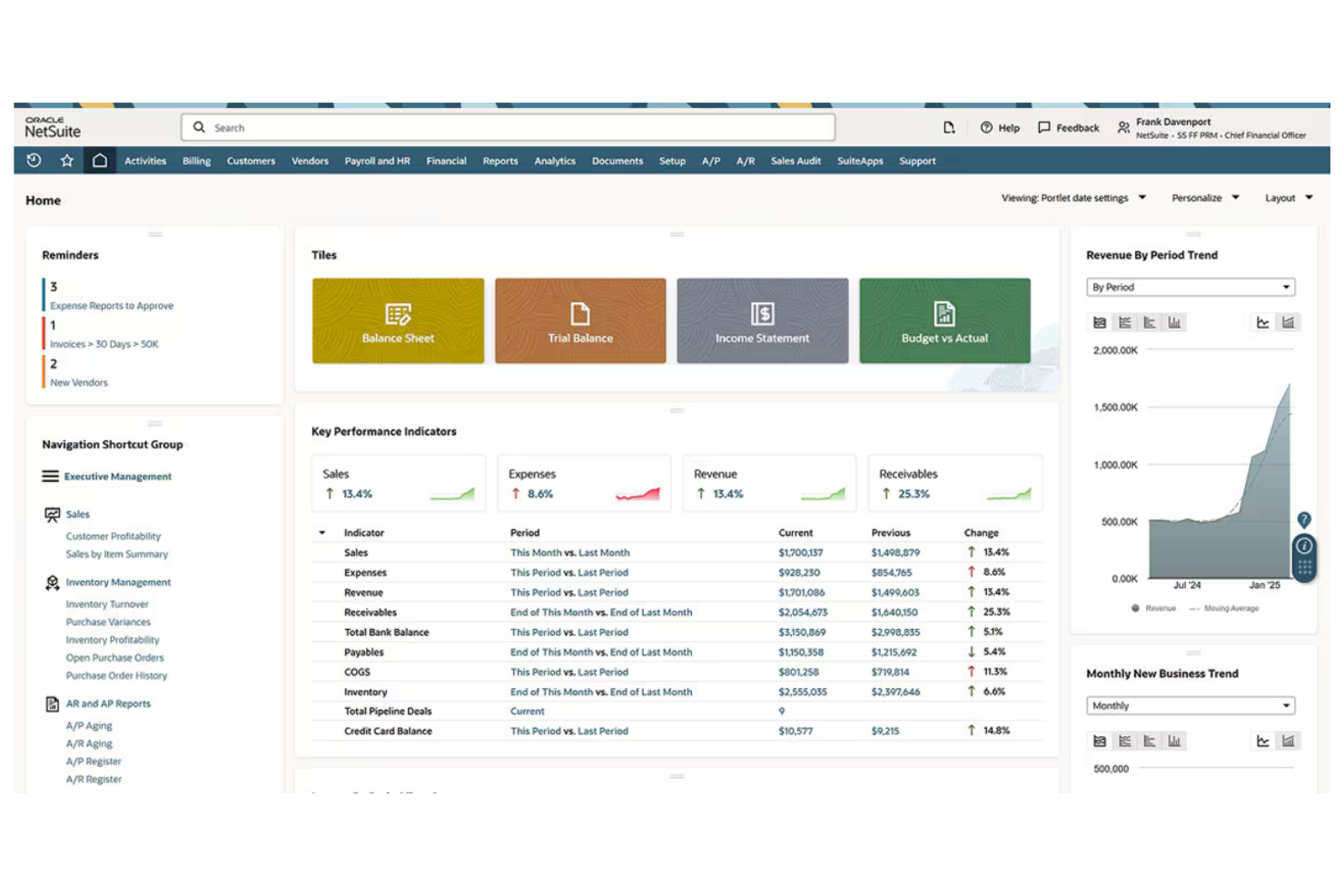1344x896 pixels.
Task: Collapse the Key Performance Indicators portlet
Action: pos(677,410)
